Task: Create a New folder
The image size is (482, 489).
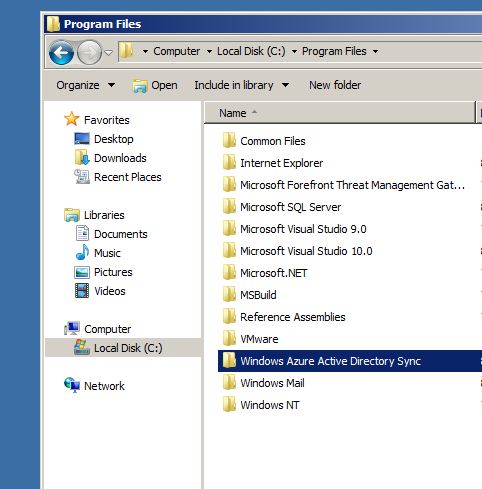Action: [x=335, y=85]
